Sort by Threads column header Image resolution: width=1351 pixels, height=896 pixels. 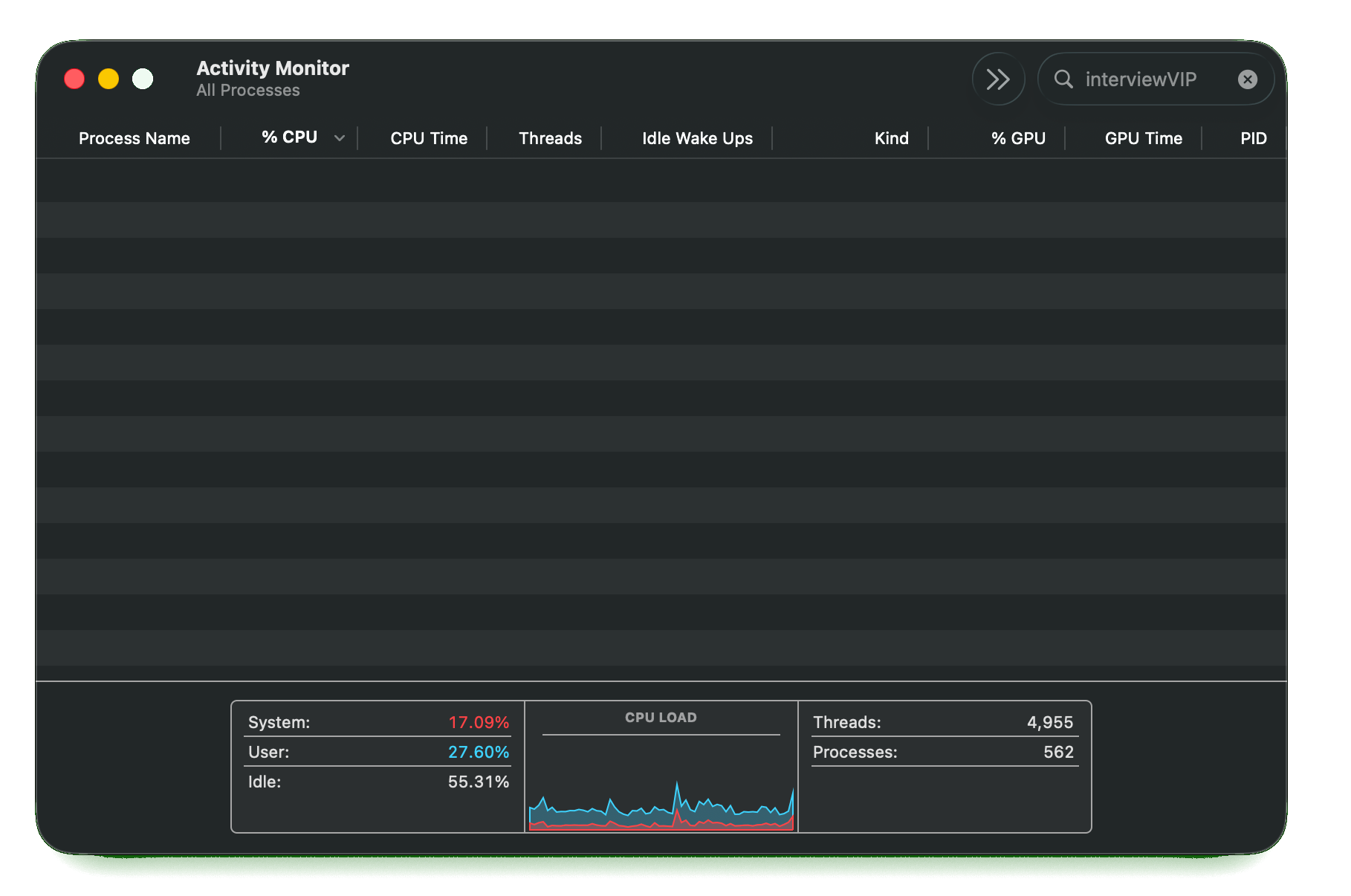point(550,138)
